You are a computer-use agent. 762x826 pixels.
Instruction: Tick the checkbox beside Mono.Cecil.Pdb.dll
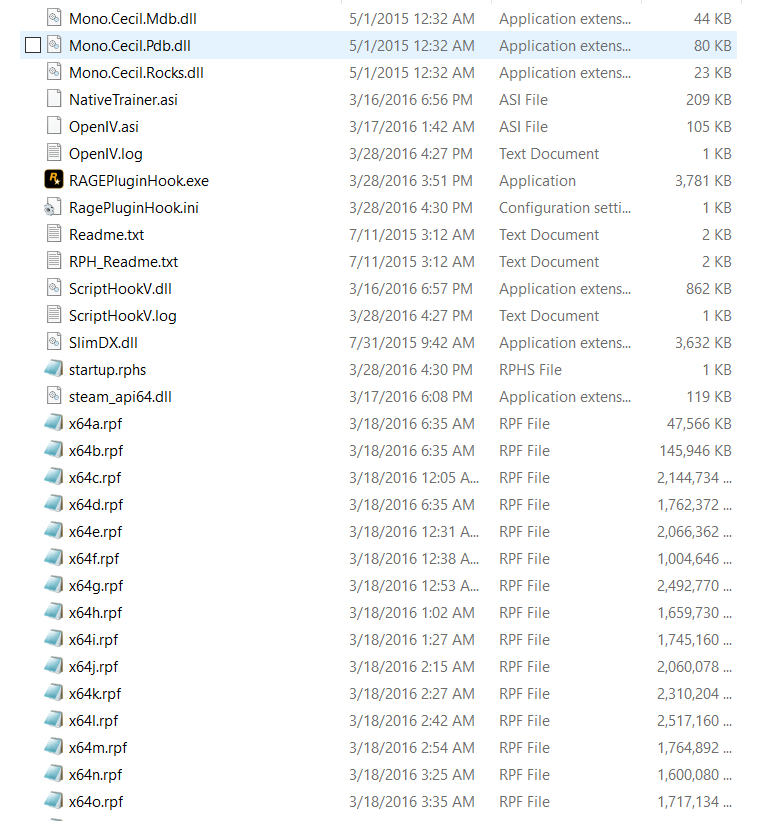[33, 46]
